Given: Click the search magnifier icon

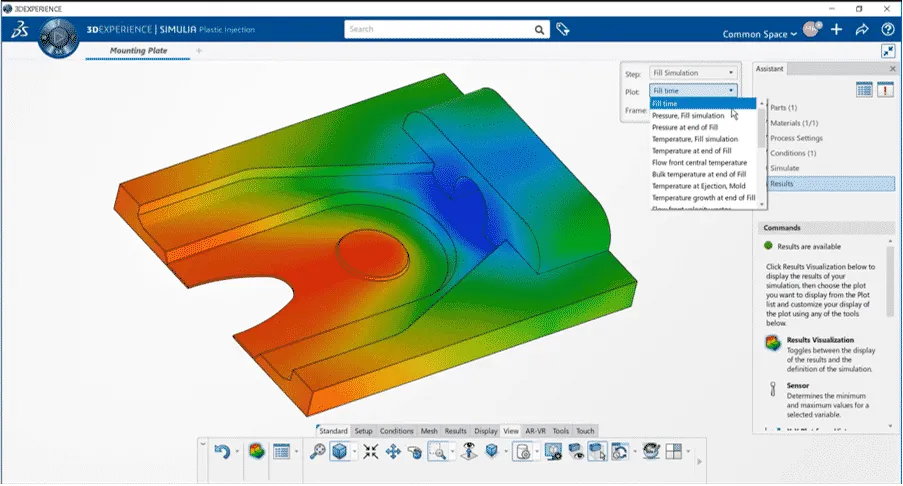Looking at the screenshot, I should pos(539,29).
